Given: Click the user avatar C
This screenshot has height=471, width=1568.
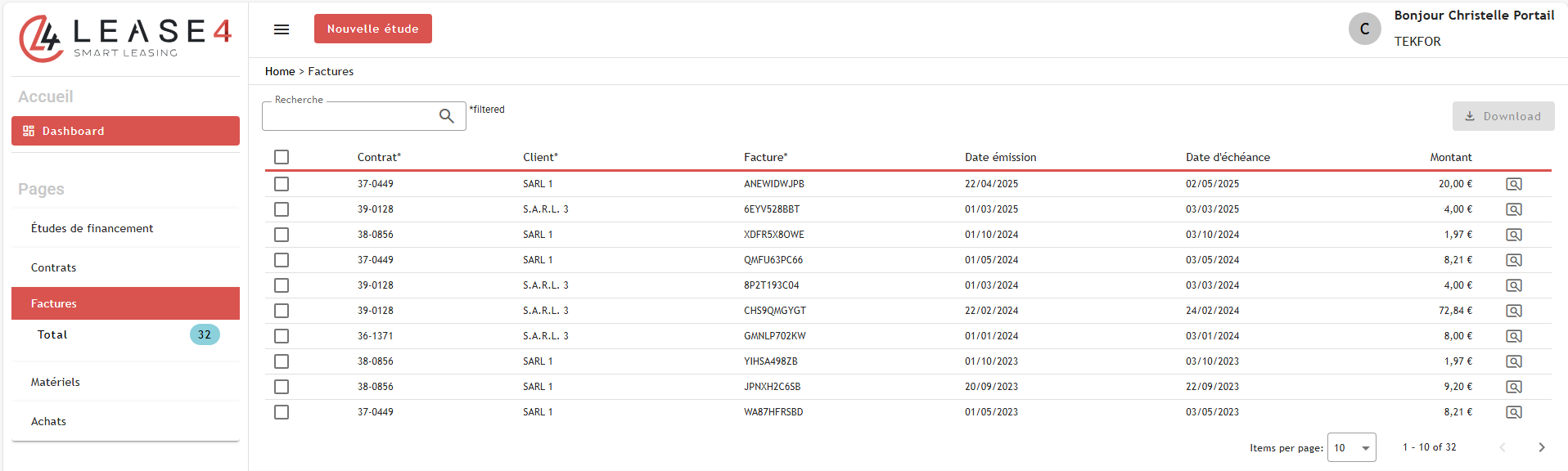Looking at the screenshot, I should (1364, 29).
